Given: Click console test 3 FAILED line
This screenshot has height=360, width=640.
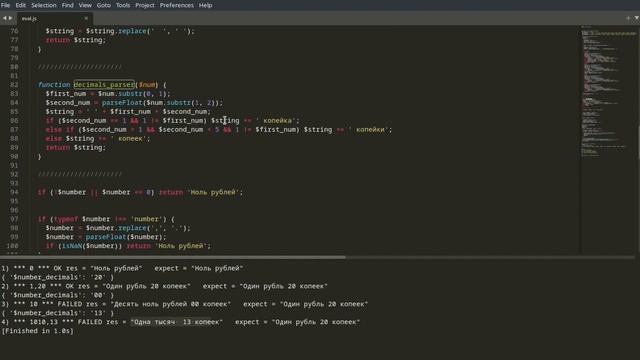Looking at the screenshot, I should (184, 304).
